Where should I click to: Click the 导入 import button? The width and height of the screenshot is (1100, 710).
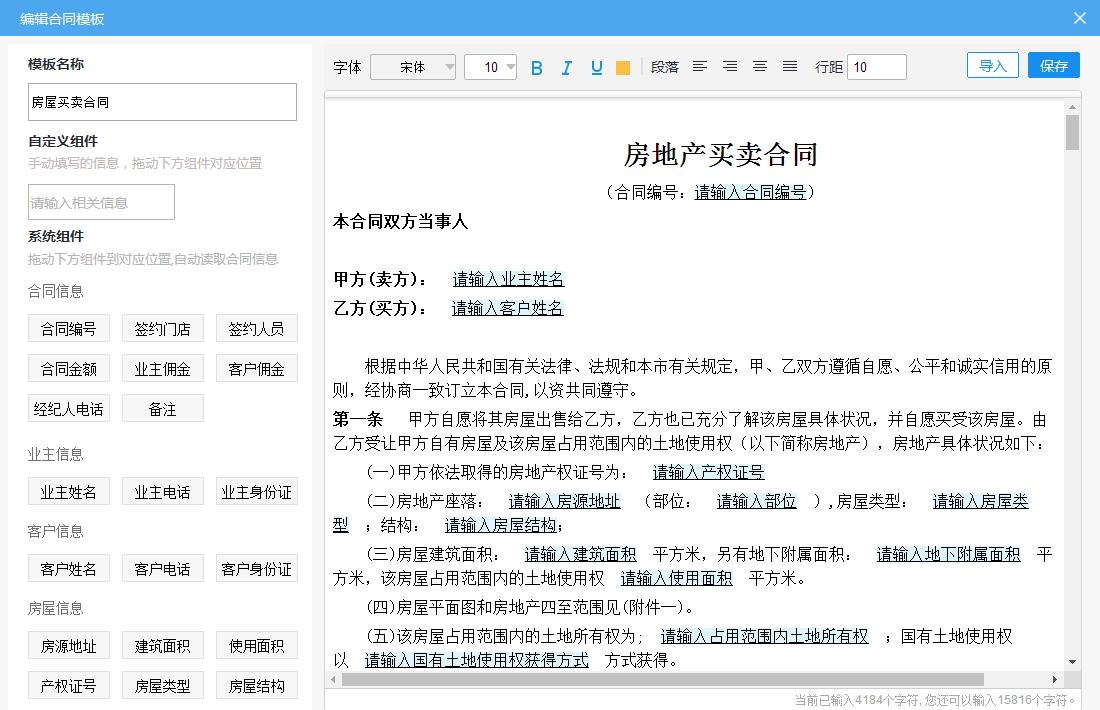992,64
